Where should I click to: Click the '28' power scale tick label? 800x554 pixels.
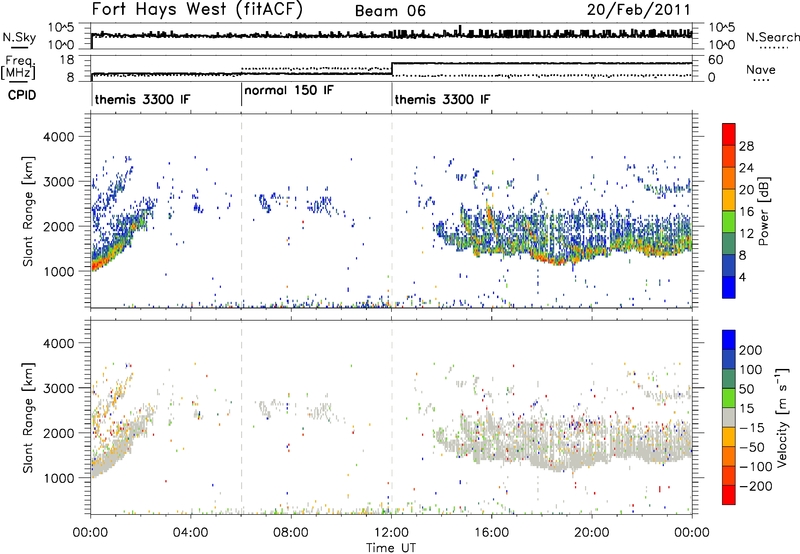tap(746, 146)
